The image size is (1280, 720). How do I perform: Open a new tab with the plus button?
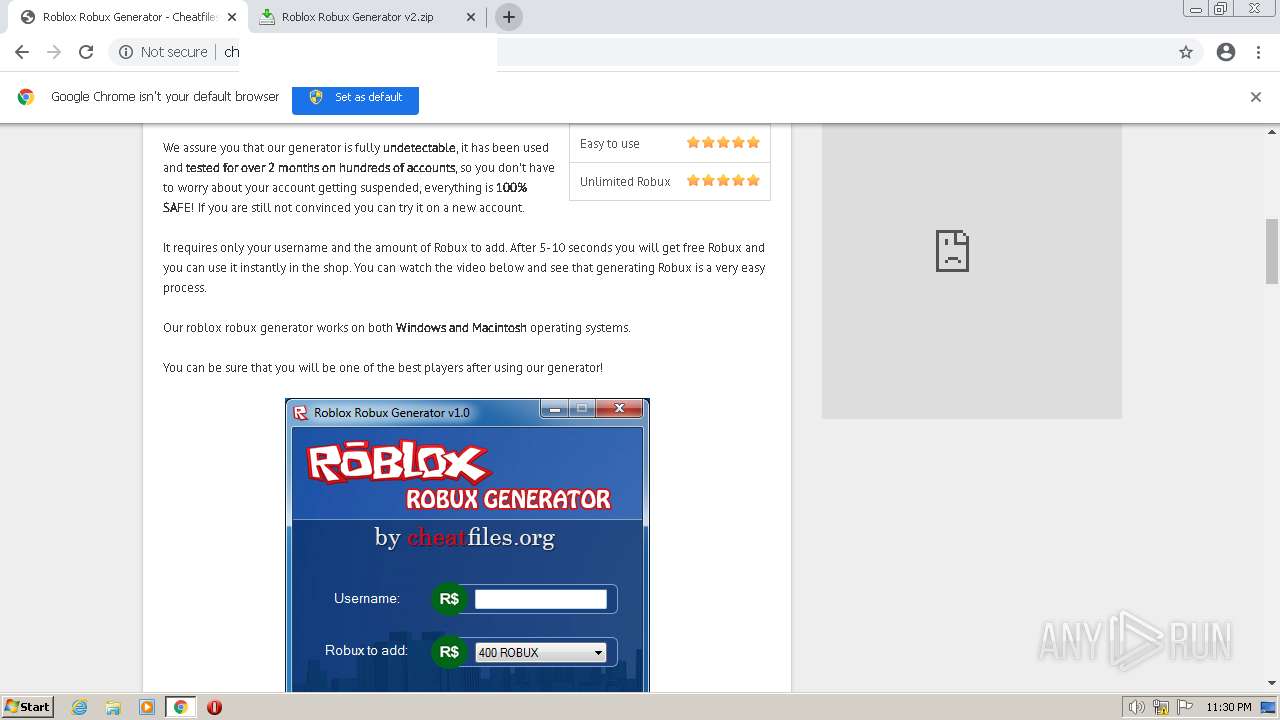tap(509, 17)
